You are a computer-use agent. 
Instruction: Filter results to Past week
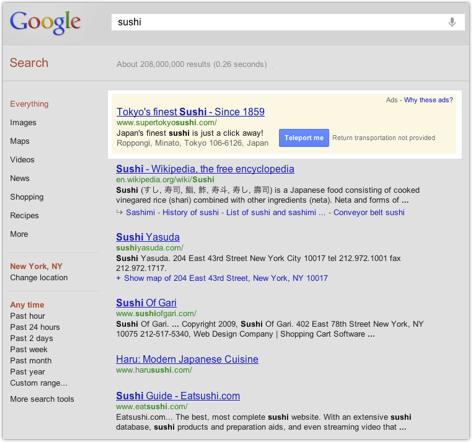29,349
